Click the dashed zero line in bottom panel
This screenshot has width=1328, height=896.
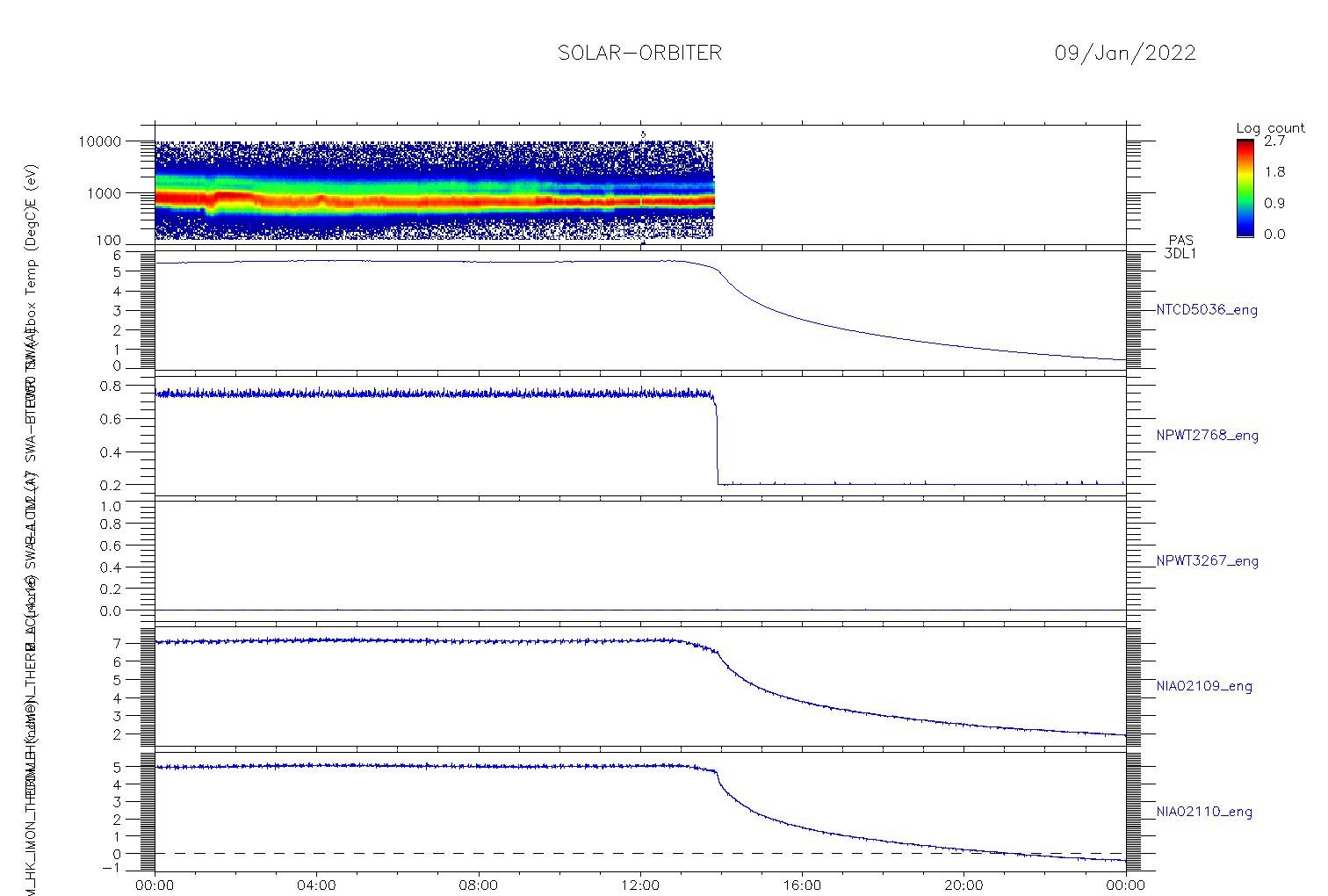tap(640, 853)
